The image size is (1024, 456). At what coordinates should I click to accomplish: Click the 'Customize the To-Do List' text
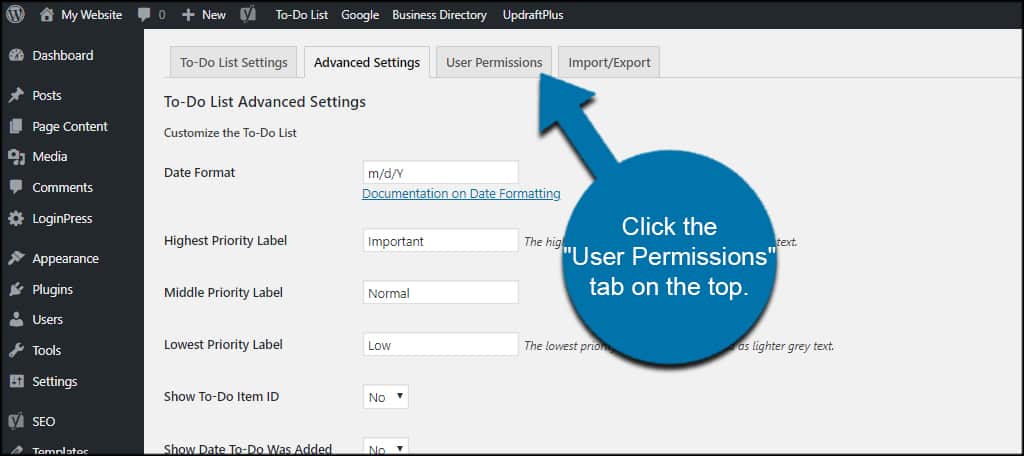pyautogui.click(x=231, y=133)
